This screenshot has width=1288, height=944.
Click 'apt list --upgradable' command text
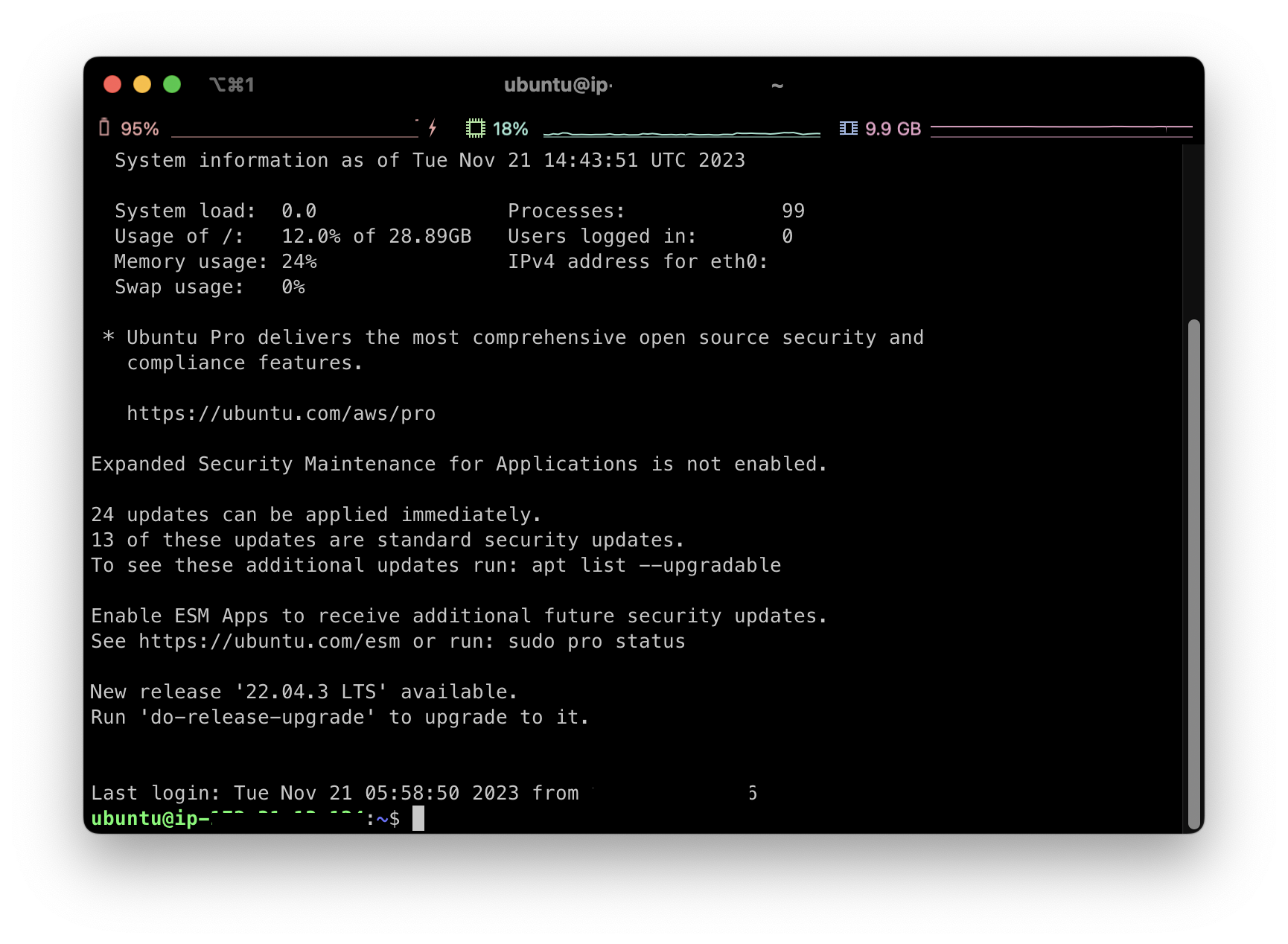656,565
